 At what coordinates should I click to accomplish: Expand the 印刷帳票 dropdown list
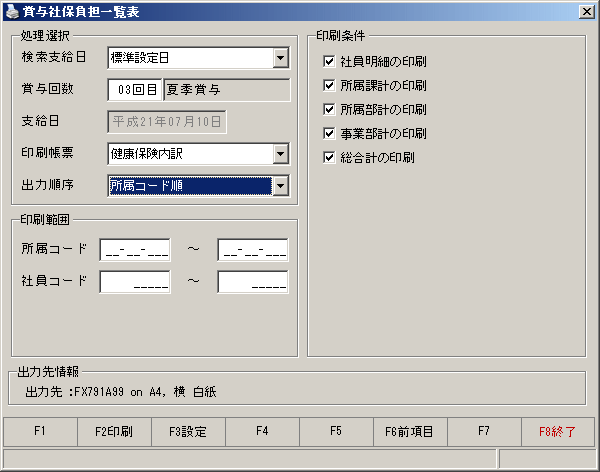[281, 154]
